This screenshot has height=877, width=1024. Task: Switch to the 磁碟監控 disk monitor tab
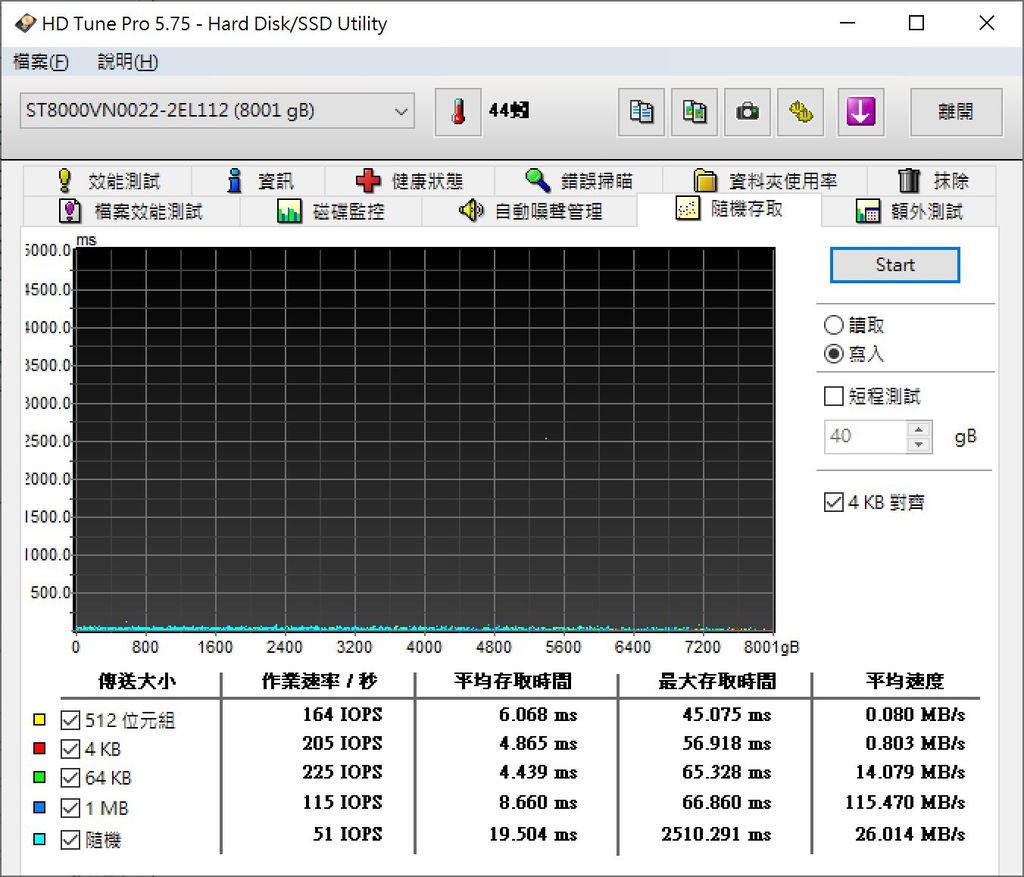(331, 211)
